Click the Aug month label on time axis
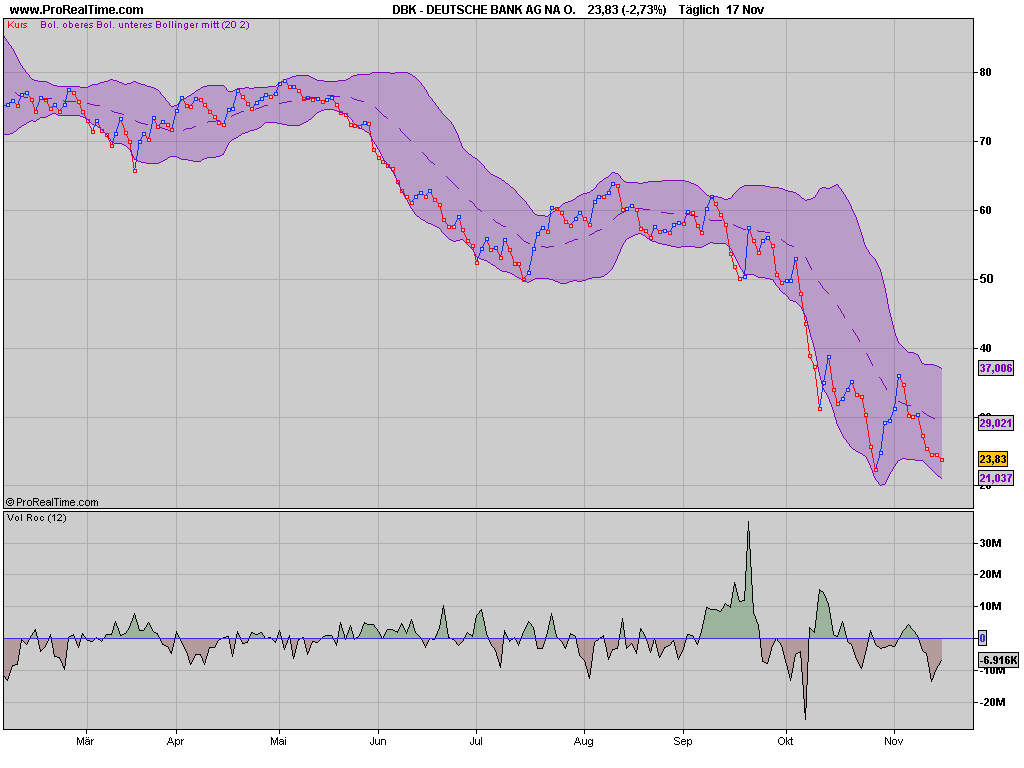Image resolution: width=1024 pixels, height=768 pixels. tap(583, 741)
